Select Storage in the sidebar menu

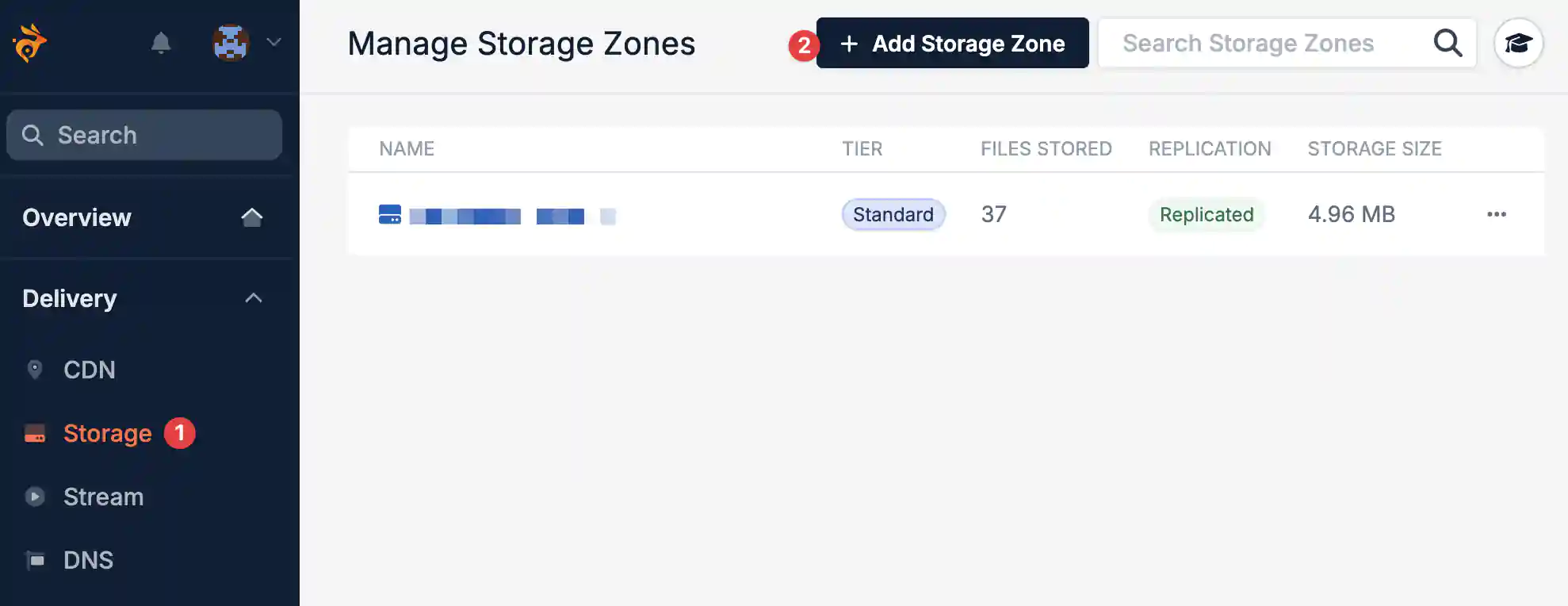(x=107, y=433)
